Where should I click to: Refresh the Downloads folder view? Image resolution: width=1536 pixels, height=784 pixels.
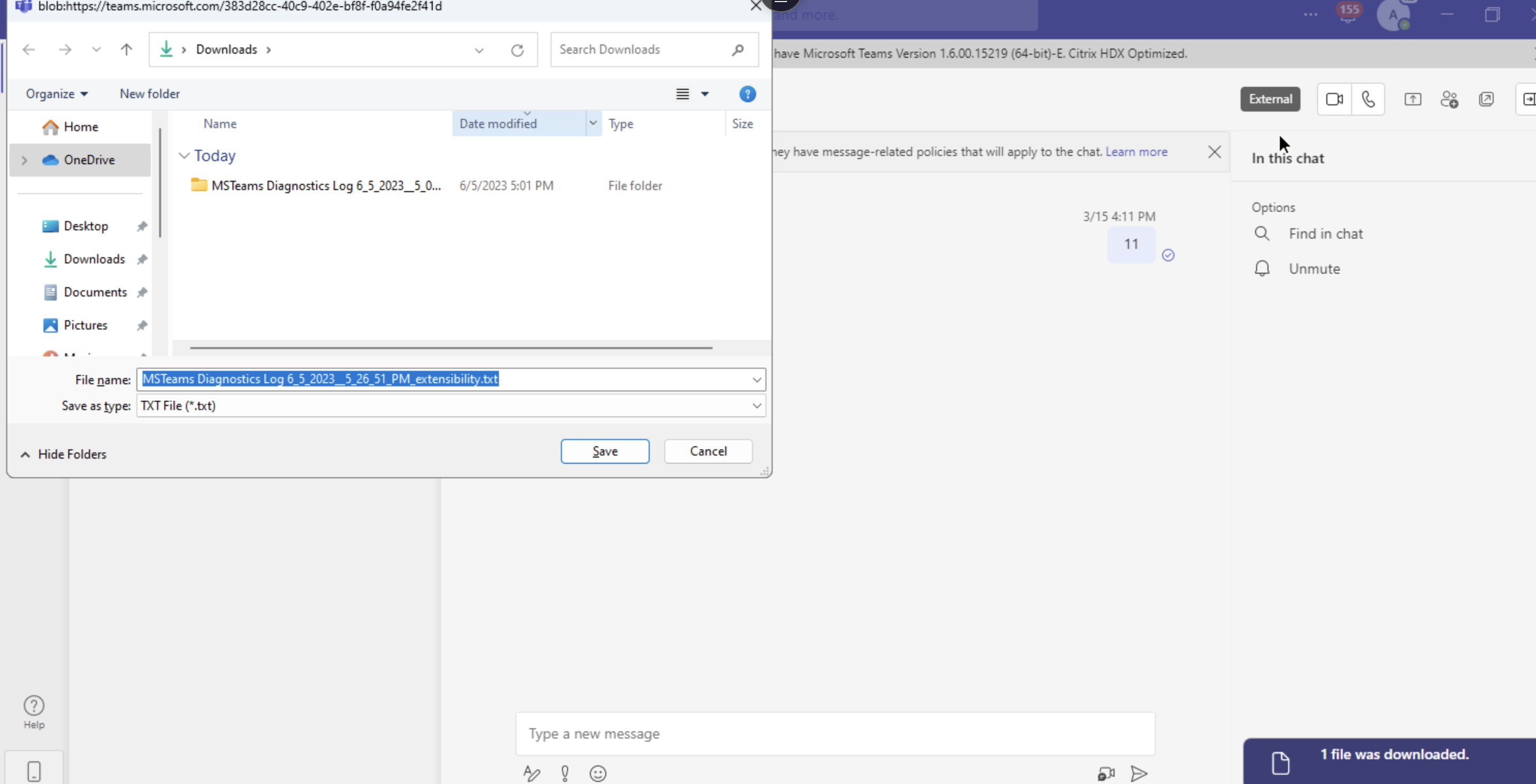517,50
